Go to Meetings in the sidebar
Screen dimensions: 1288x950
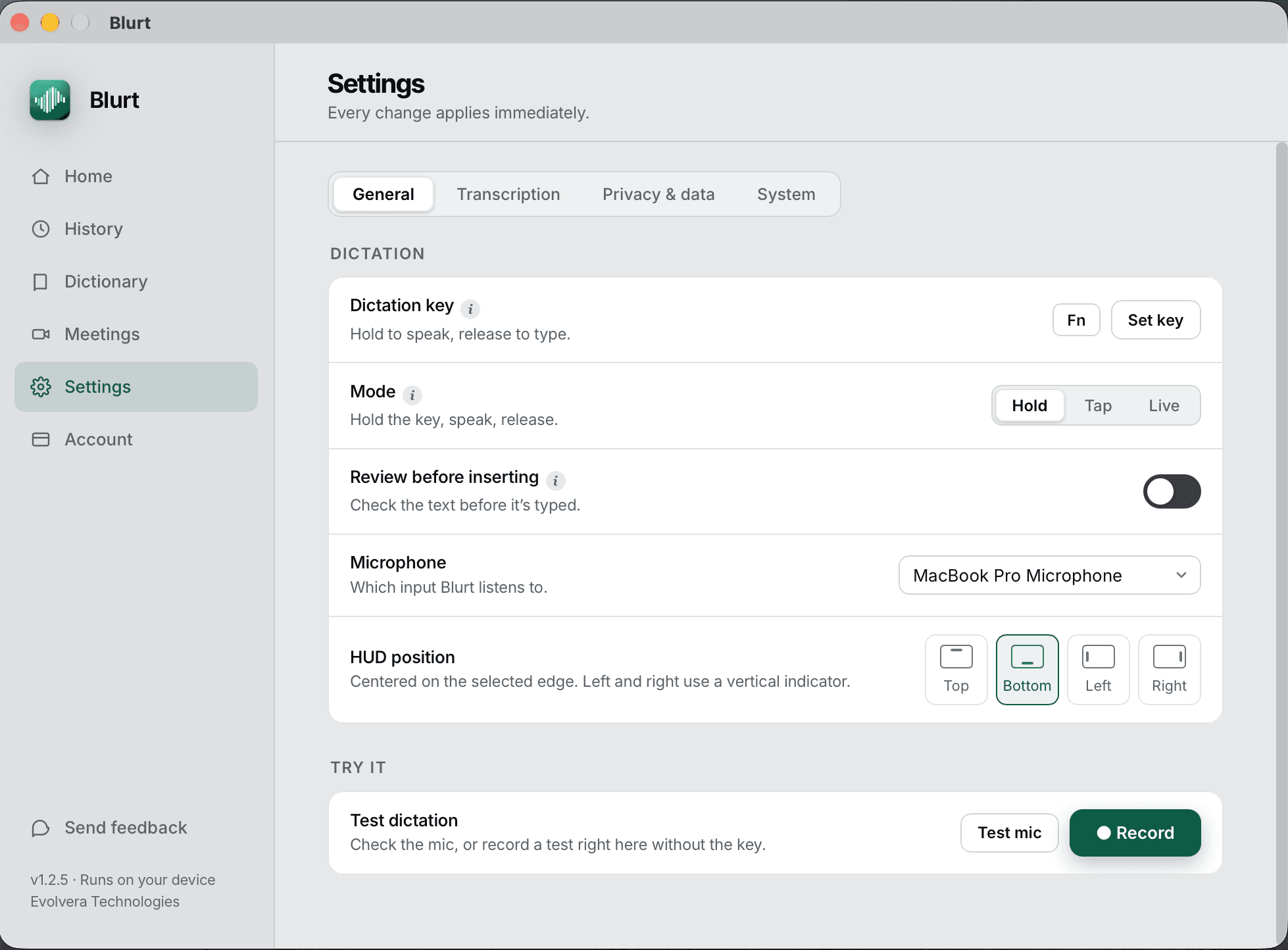pyautogui.click(x=102, y=334)
